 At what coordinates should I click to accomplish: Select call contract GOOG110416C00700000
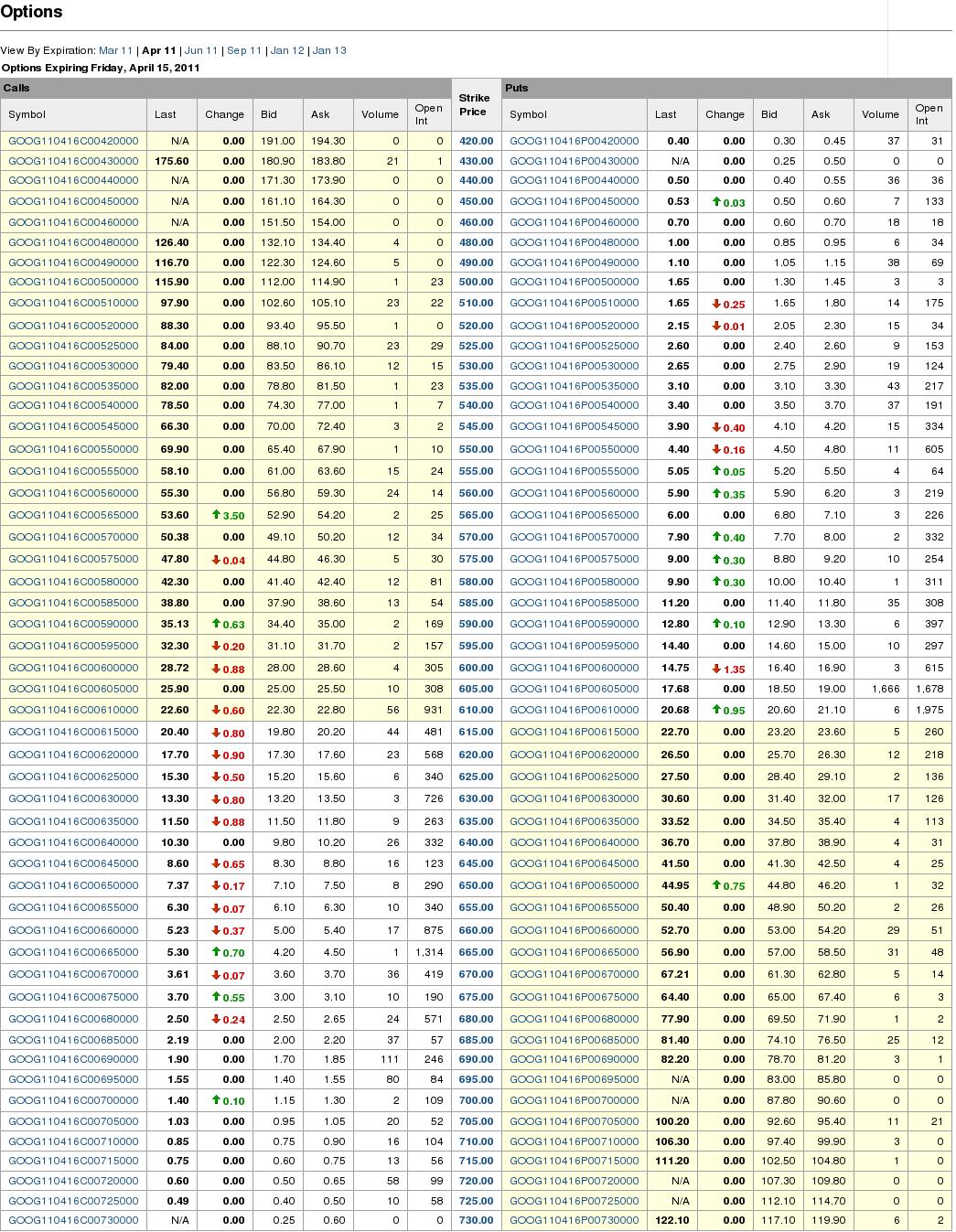(73, 1100)
